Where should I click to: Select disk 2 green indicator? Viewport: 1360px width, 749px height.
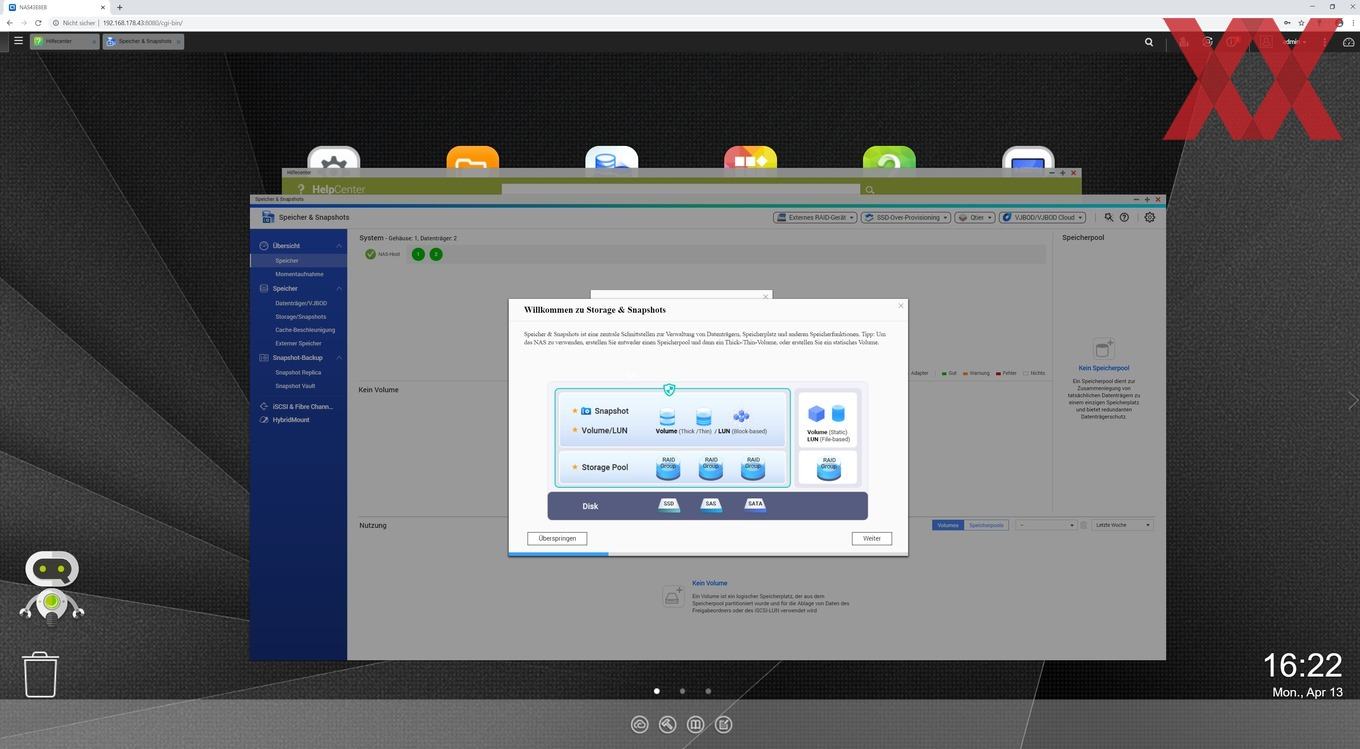[436, 254]
